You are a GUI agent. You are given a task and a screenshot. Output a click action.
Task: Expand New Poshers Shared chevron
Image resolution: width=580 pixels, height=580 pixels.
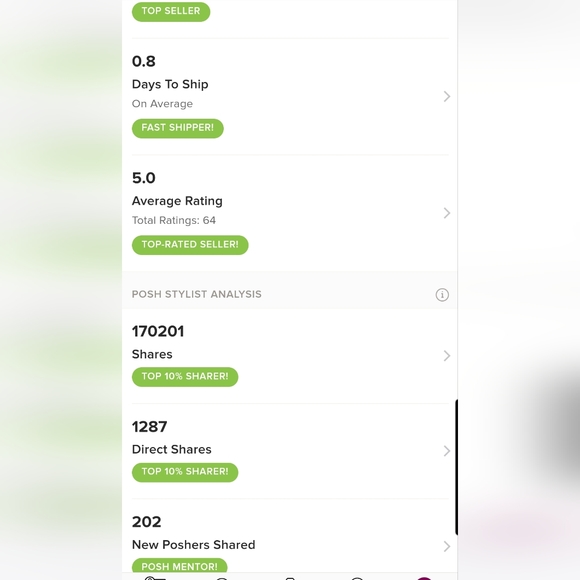(x=446, y=546)
